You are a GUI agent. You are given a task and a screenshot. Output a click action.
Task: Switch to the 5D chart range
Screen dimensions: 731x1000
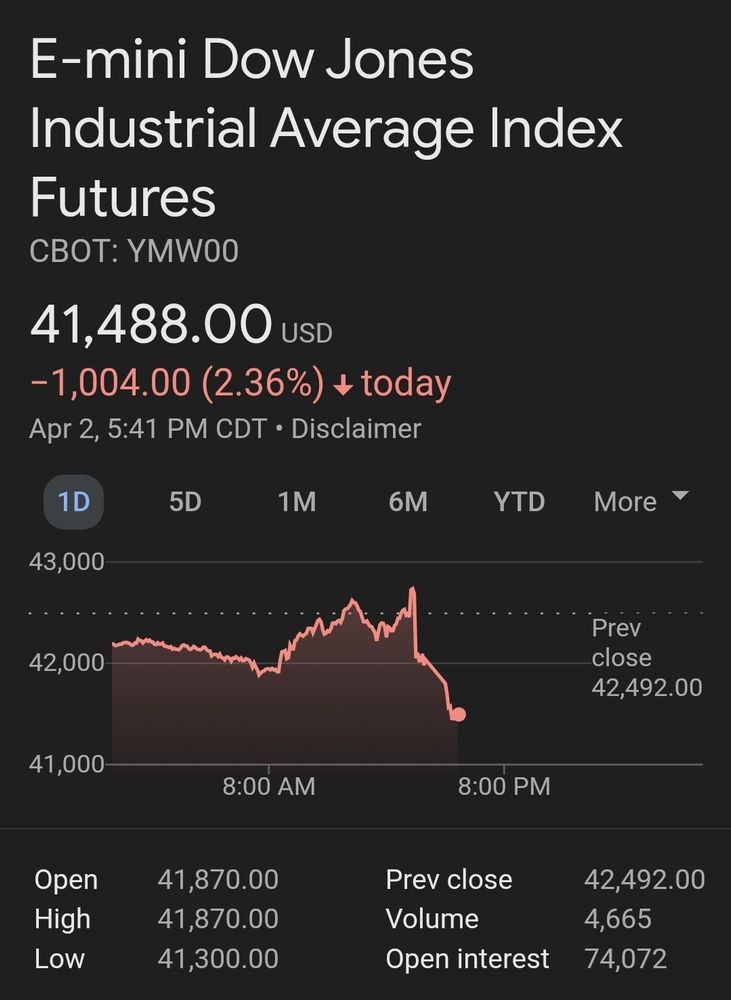point(185,502)
